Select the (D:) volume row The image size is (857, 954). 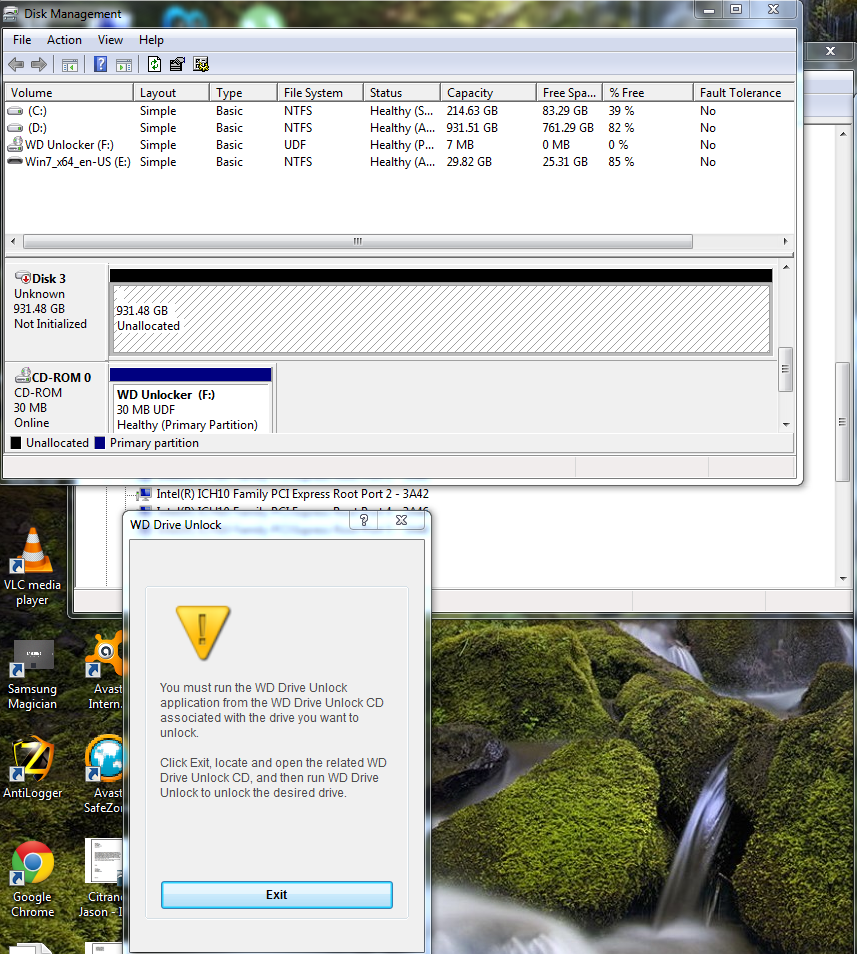coord(399,128)
